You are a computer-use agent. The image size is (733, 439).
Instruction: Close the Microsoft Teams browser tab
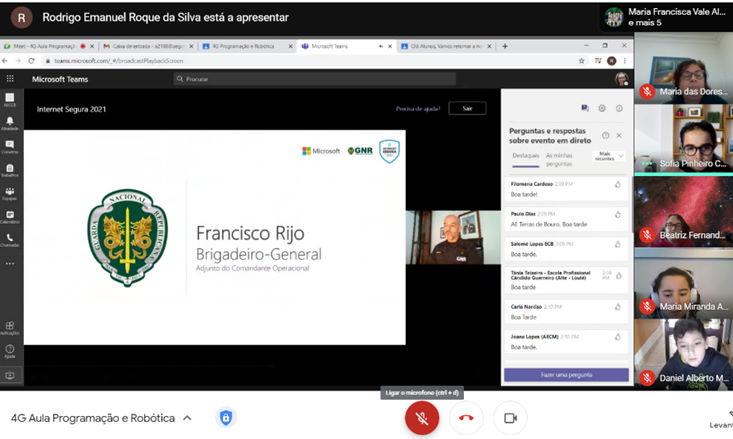(x=390, y=46)
